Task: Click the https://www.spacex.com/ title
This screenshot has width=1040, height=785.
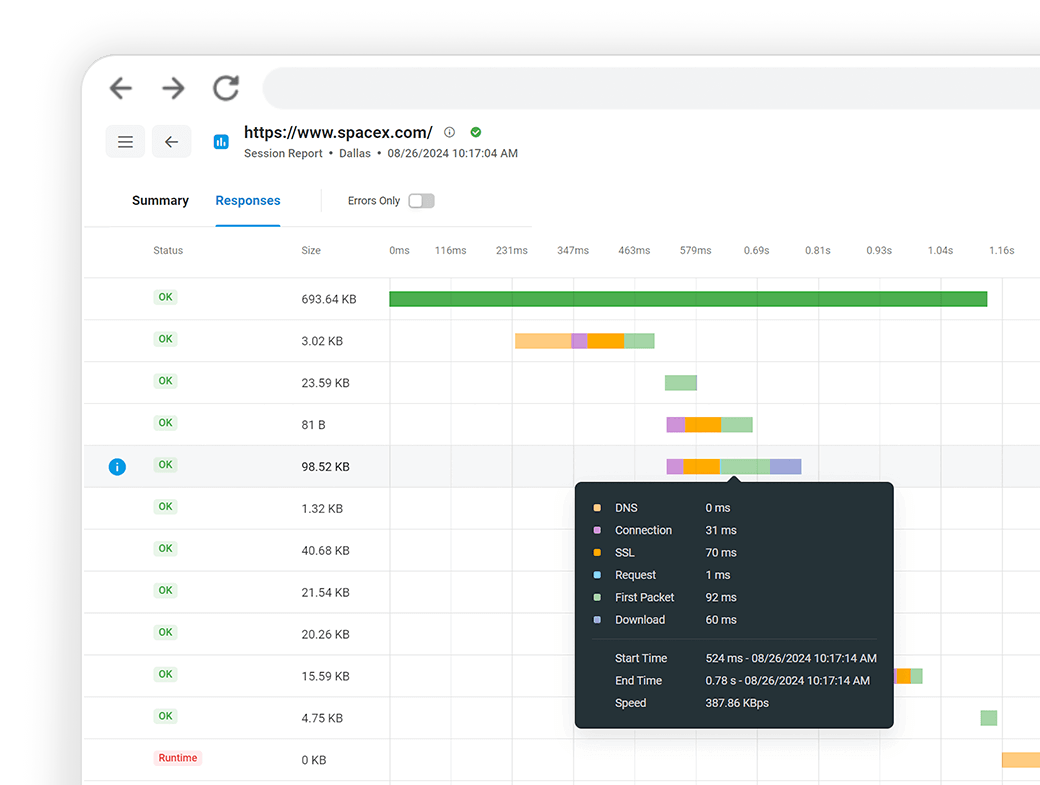Action: click(x=338, y=132)
